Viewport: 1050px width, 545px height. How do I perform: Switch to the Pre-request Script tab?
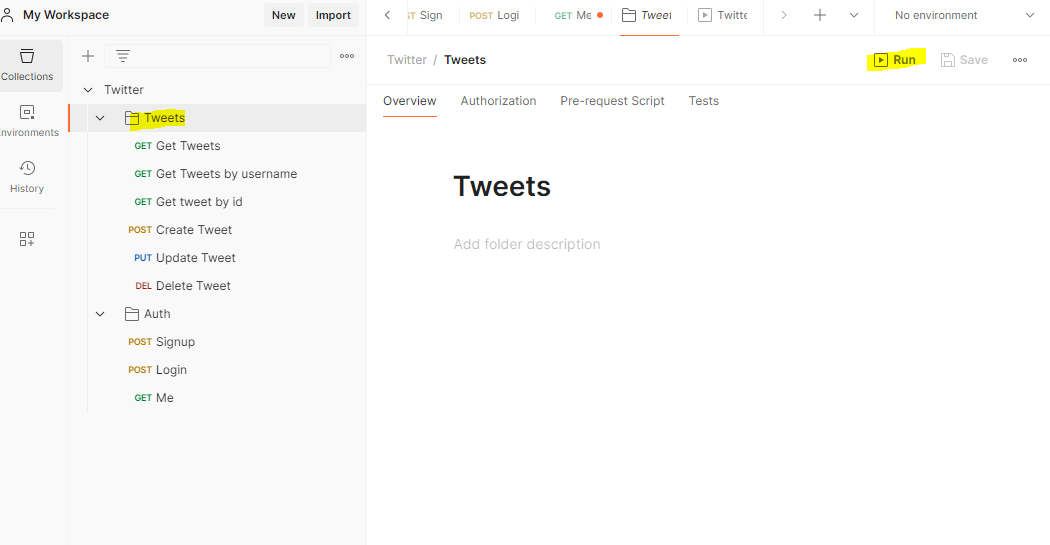point(612,101)
